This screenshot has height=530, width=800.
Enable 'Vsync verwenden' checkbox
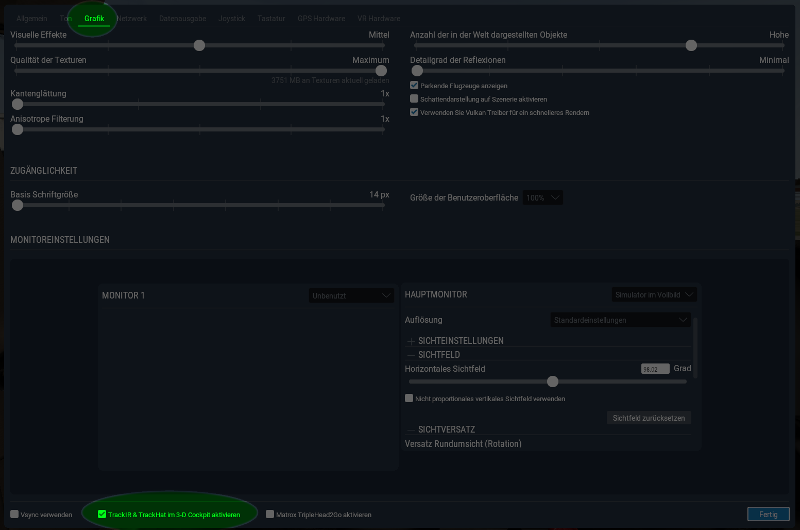[14, 514]
